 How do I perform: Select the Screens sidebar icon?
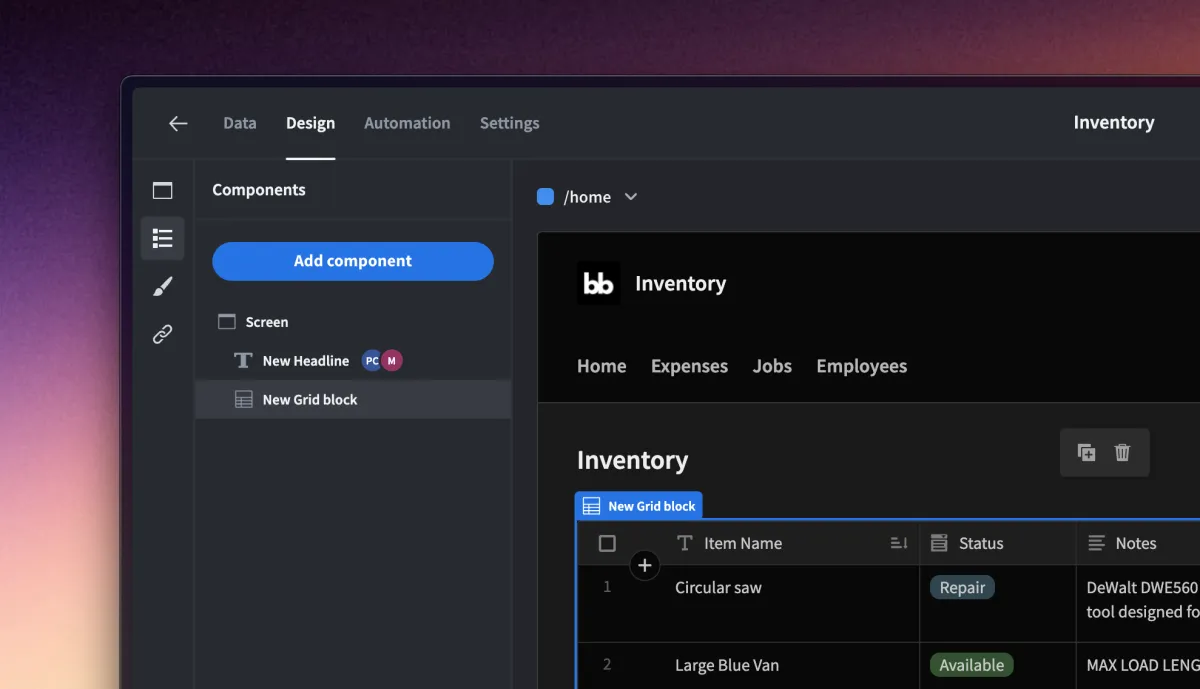click(162, 190)
